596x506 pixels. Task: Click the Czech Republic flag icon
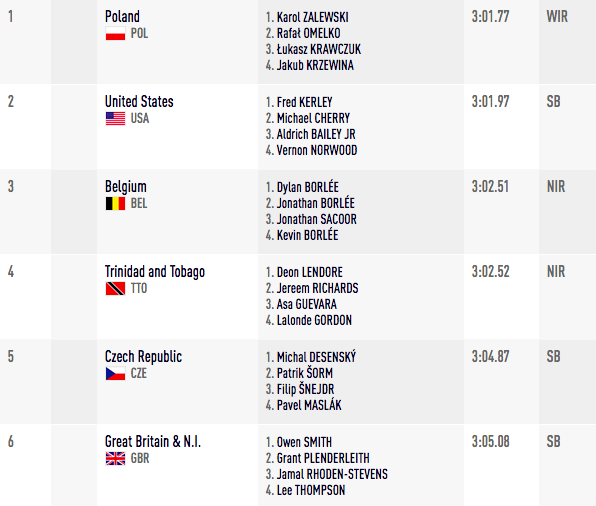(115, 374)
